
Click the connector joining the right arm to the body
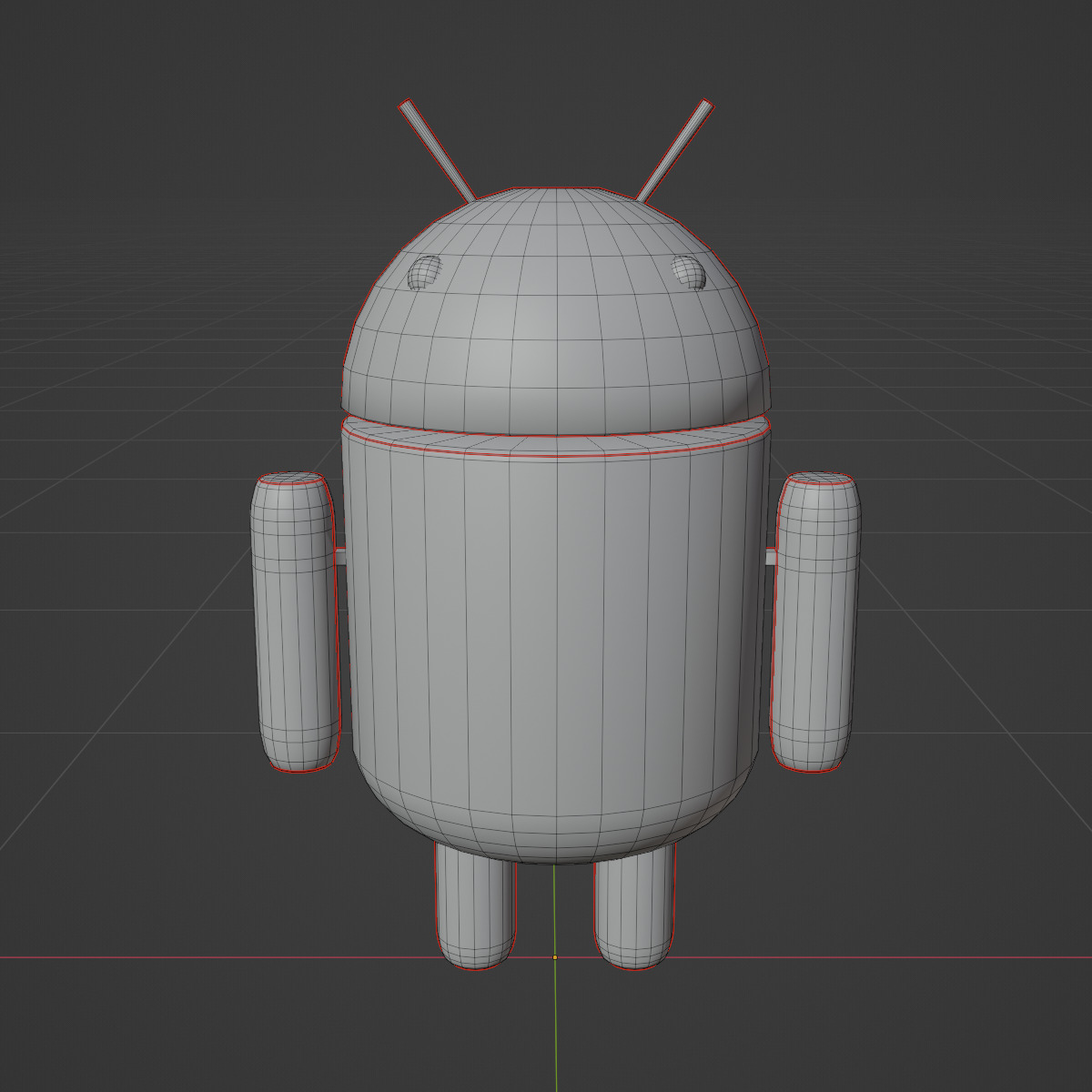(x=770, y=556)
